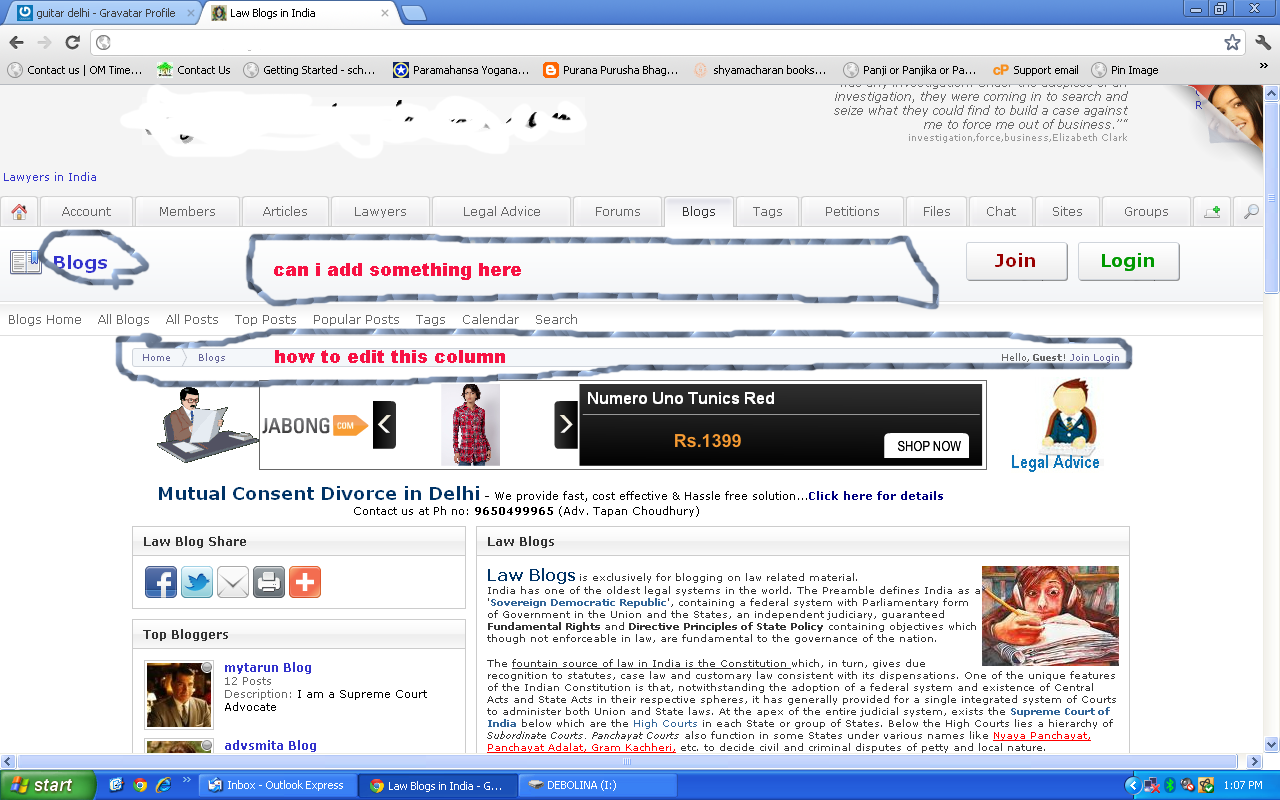Open Popular Posts

[356, 320]
